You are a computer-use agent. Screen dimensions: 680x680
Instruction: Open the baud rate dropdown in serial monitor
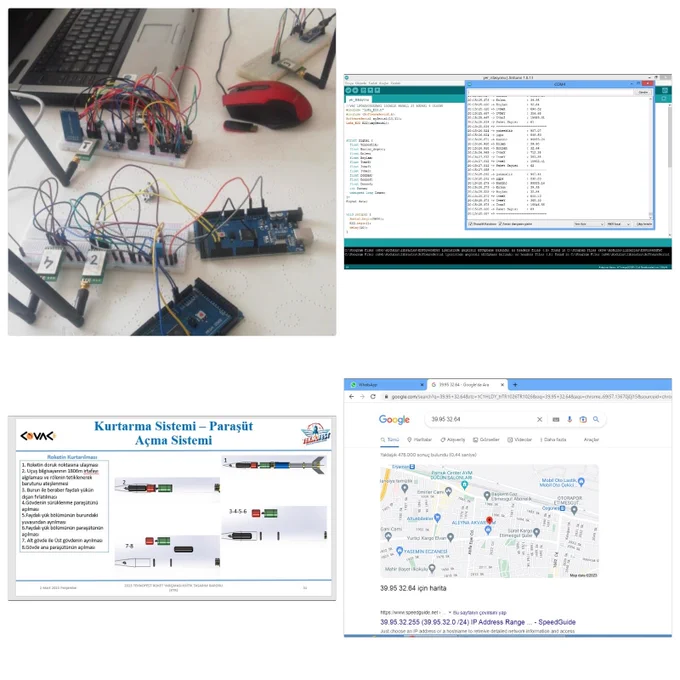click(618, 224)
